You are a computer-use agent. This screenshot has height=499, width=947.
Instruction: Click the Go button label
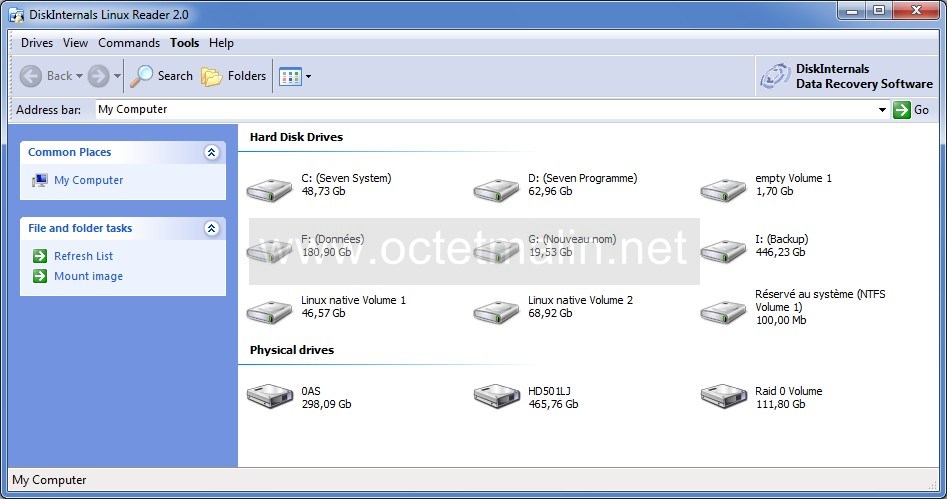(921, 110)
